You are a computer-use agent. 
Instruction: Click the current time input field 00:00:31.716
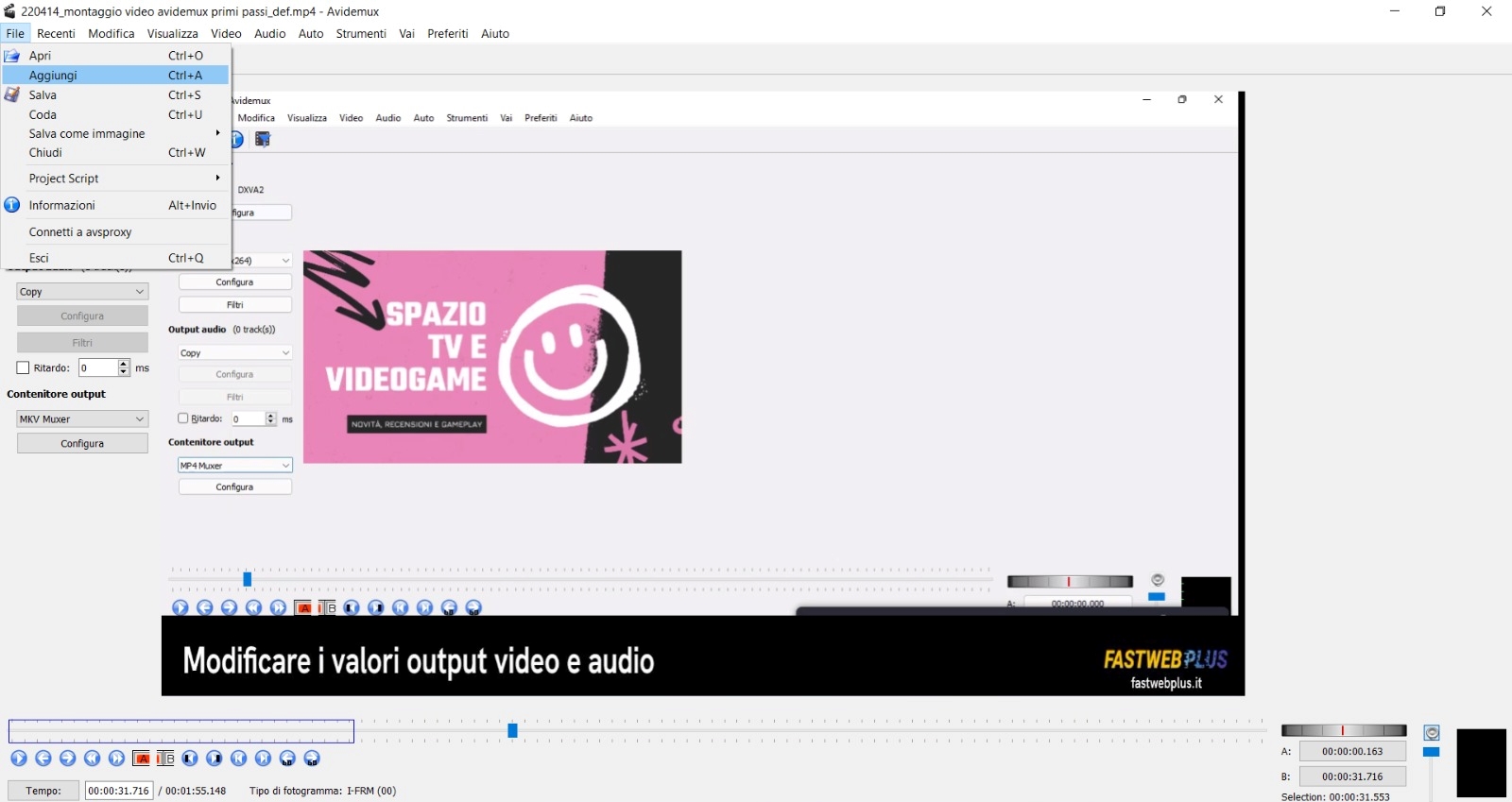pyautogui.click(x=119, y=791)
